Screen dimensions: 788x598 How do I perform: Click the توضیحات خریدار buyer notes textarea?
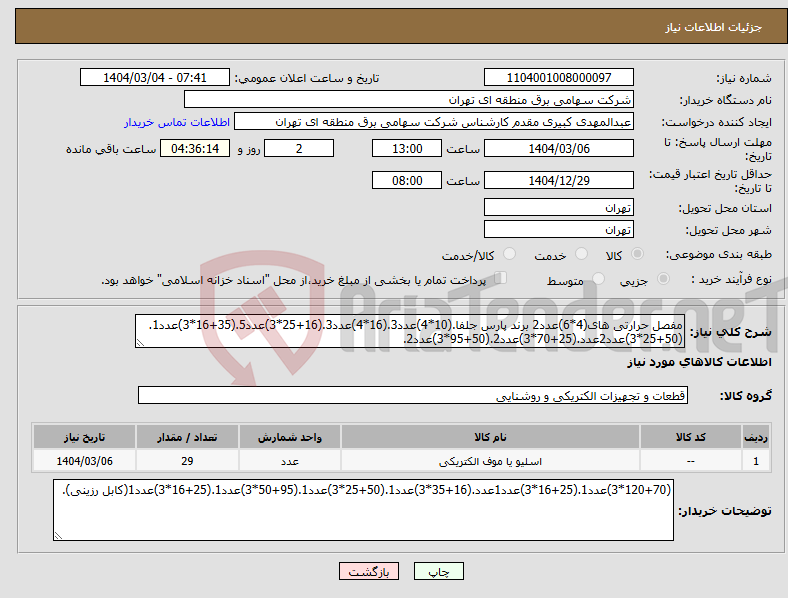[x=363, y=510]
